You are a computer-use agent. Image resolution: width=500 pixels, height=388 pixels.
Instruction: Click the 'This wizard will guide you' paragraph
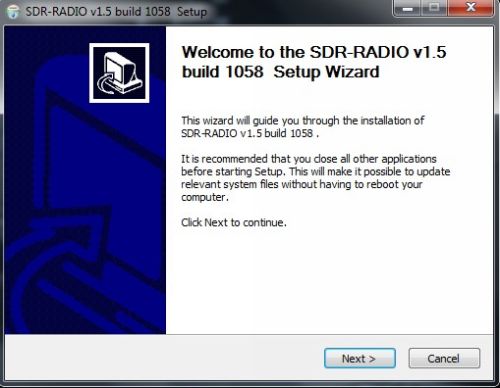[303, 127]
